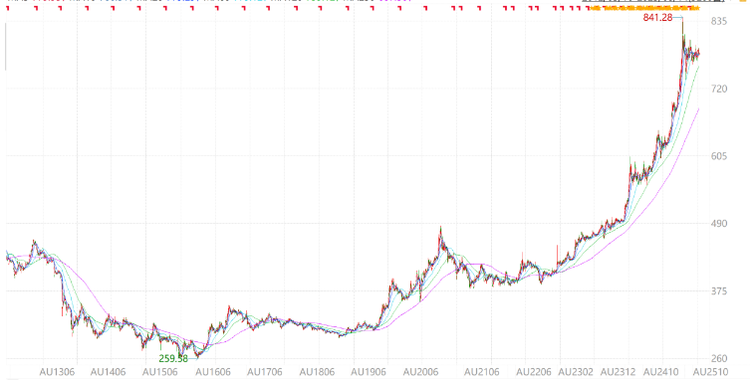Screen dimensions: 750x382
Task: Click the 490 price axis value
Action: click(x=718, y=224)
